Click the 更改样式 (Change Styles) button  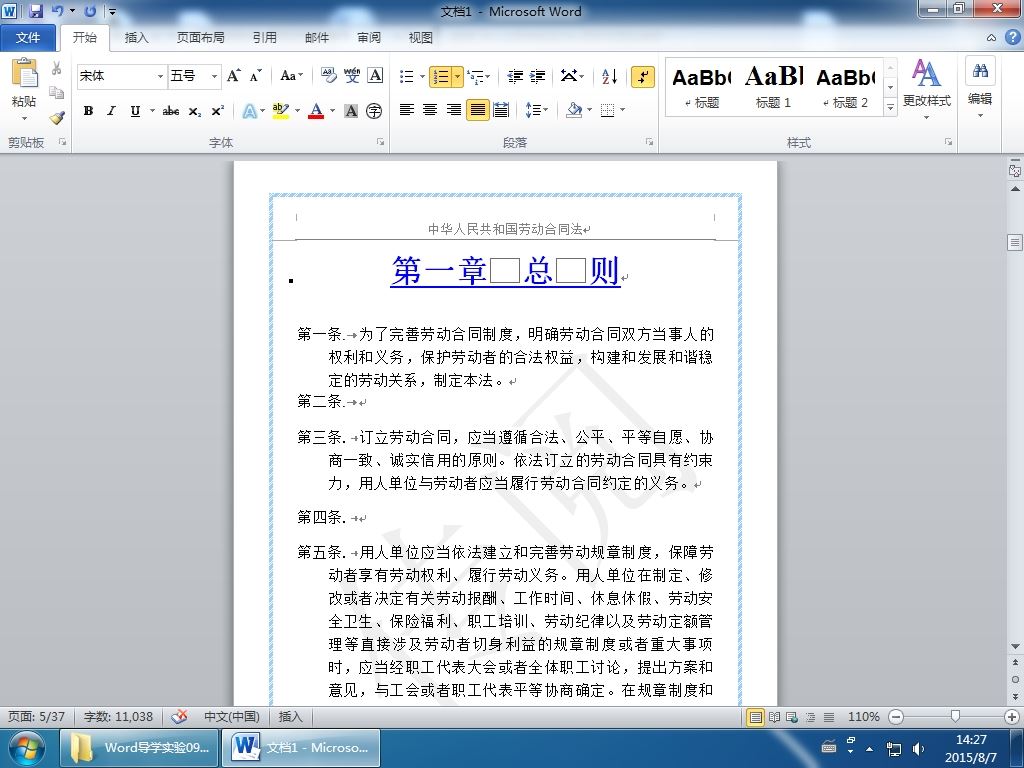click(x=926, y=89)
